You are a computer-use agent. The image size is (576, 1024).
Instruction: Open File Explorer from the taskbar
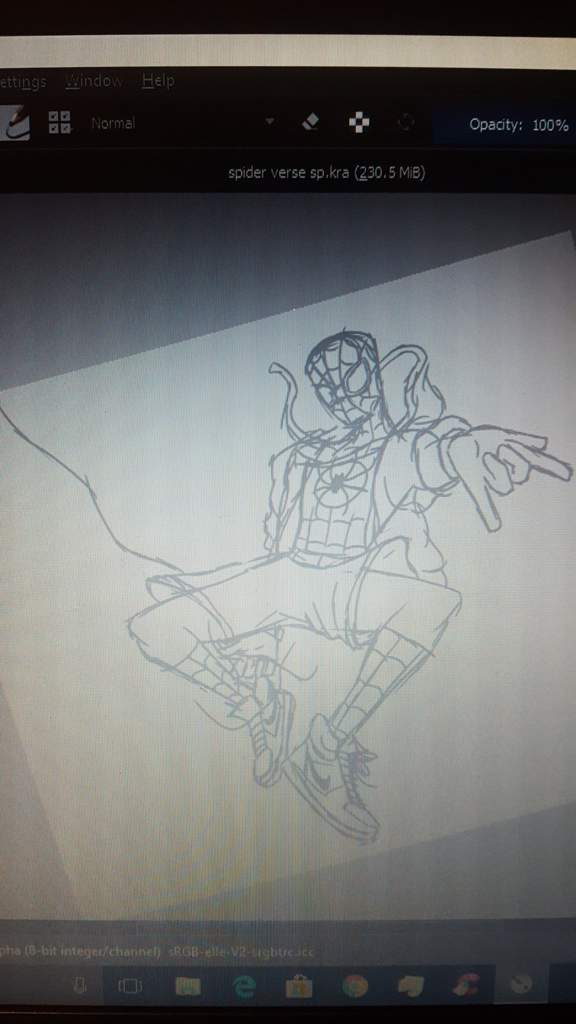tap(188, 986)
